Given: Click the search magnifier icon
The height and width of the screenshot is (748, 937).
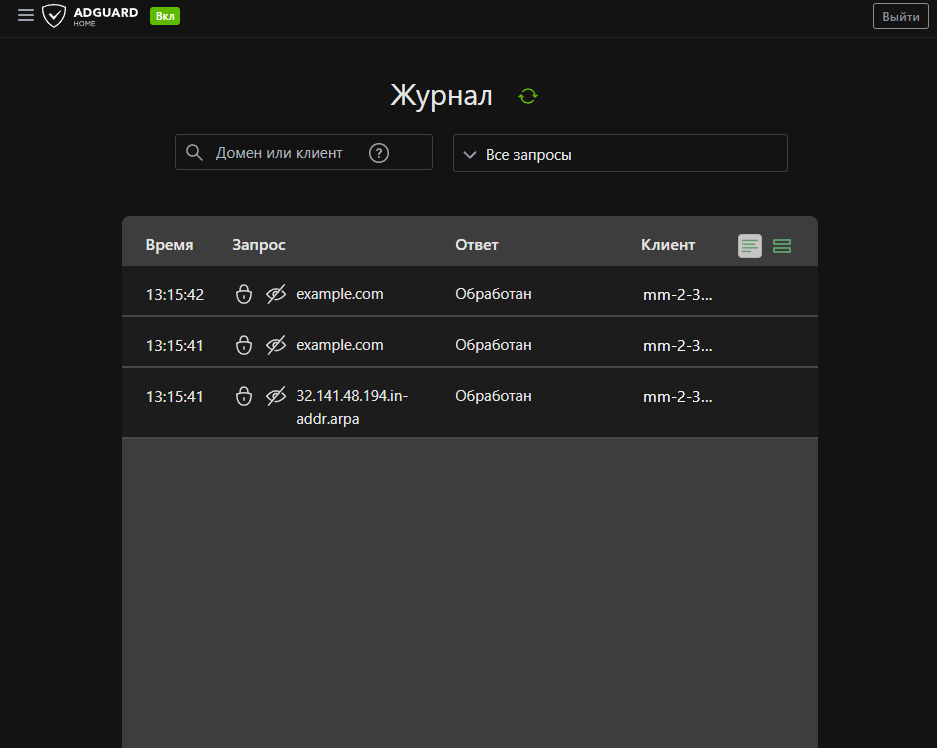Looking at the screenshot, I should tap(194, 152).
